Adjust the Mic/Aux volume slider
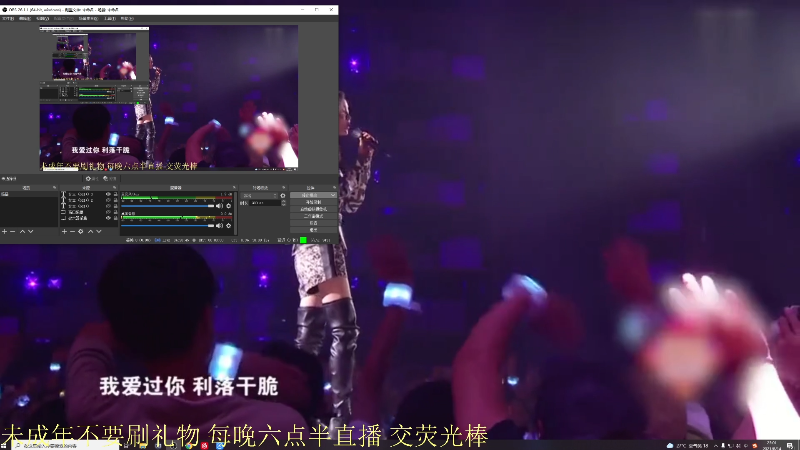 tap(168, 206)
